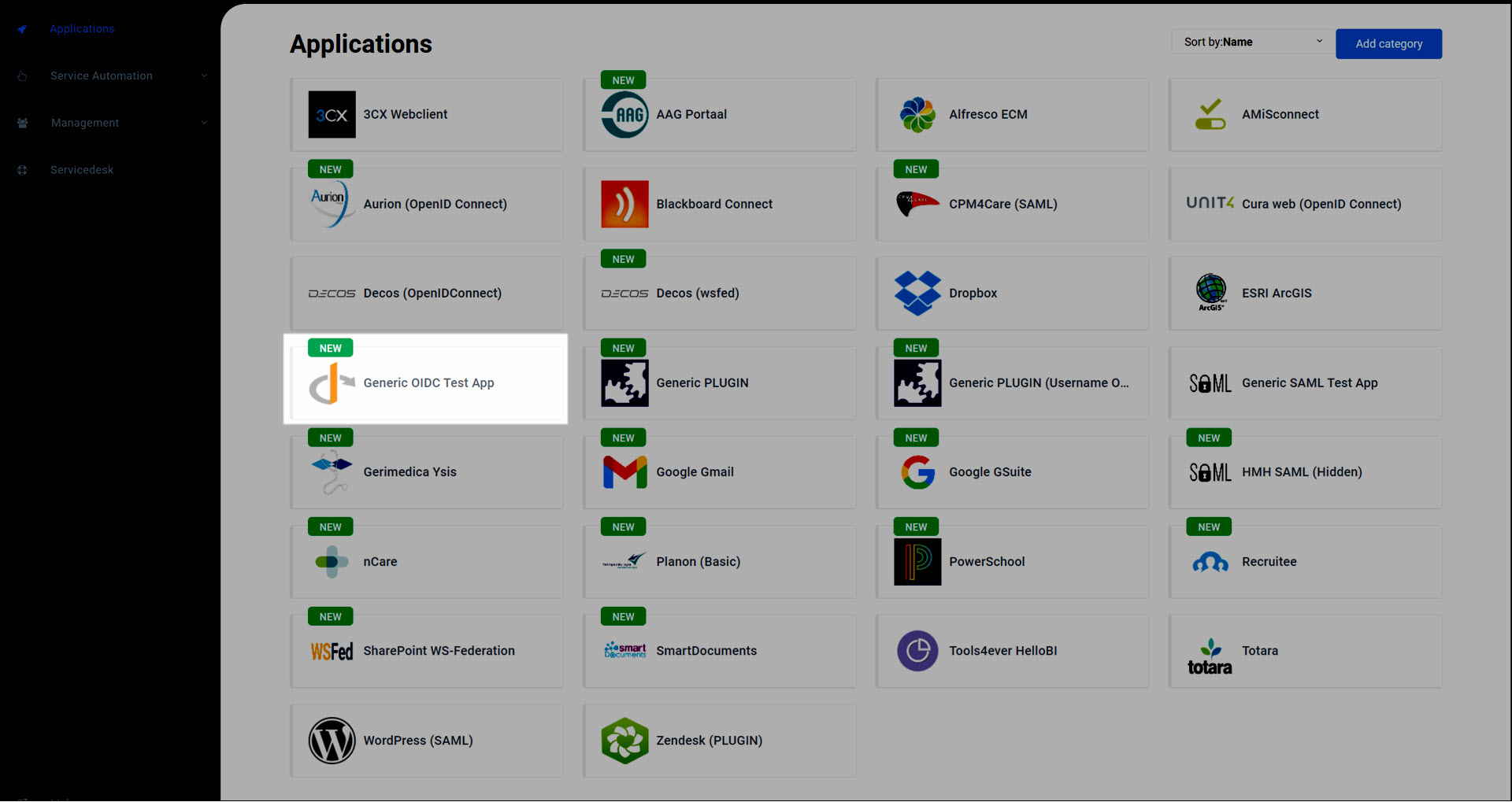This screenshot has height=802, width=1512.
Task: Click the HMH SAML (Hidden) logo
Action: 1210,472
